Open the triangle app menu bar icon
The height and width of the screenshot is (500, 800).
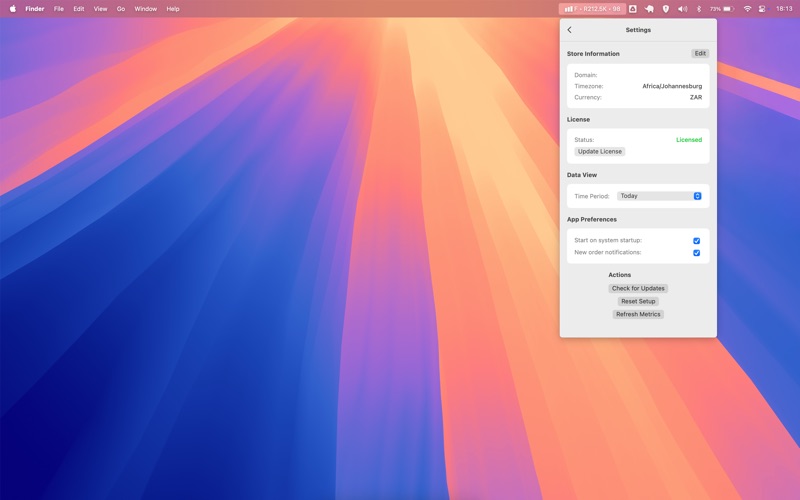[633, 9]
